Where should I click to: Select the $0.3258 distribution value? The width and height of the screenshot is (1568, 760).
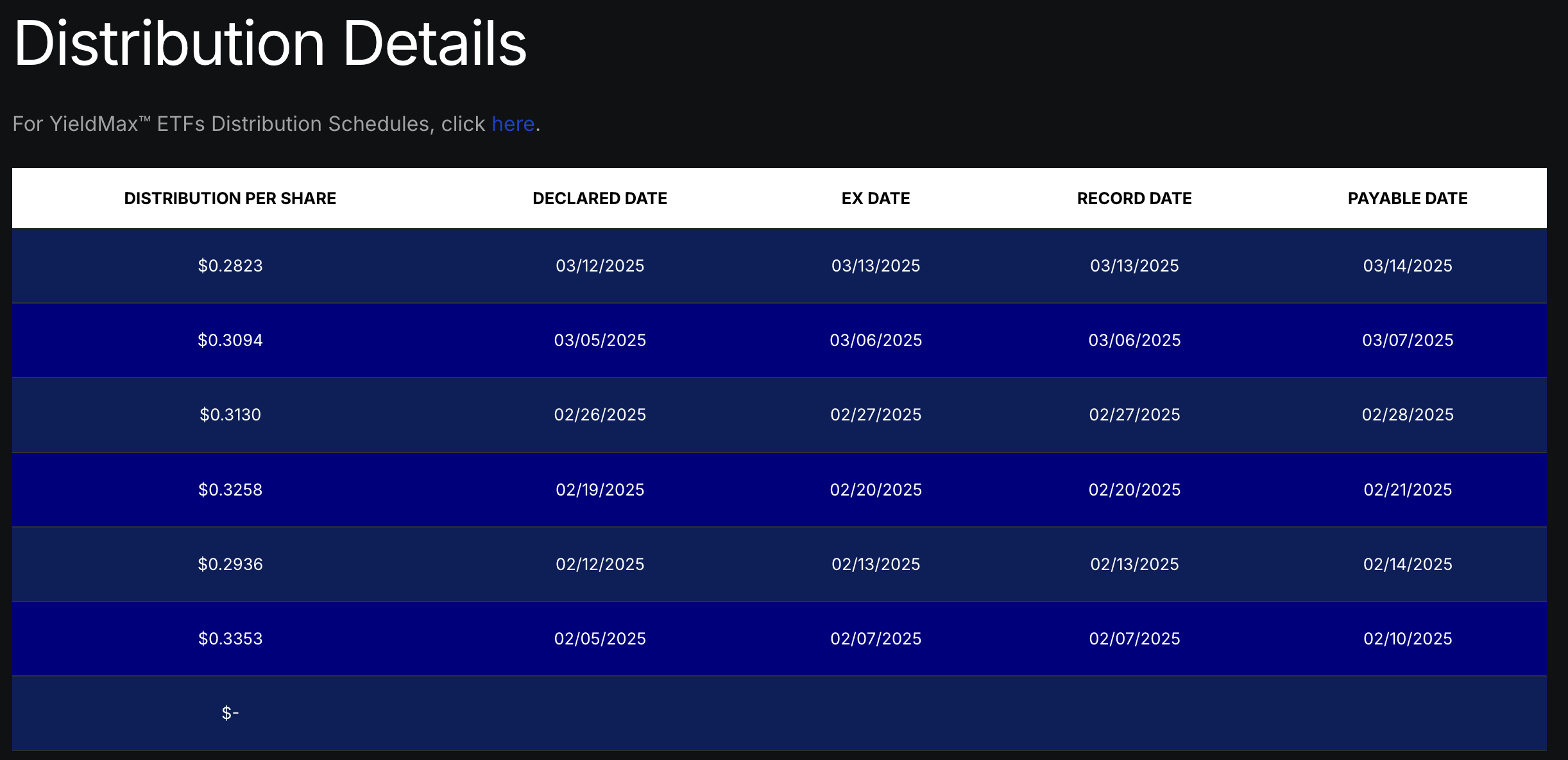[230, 490]
